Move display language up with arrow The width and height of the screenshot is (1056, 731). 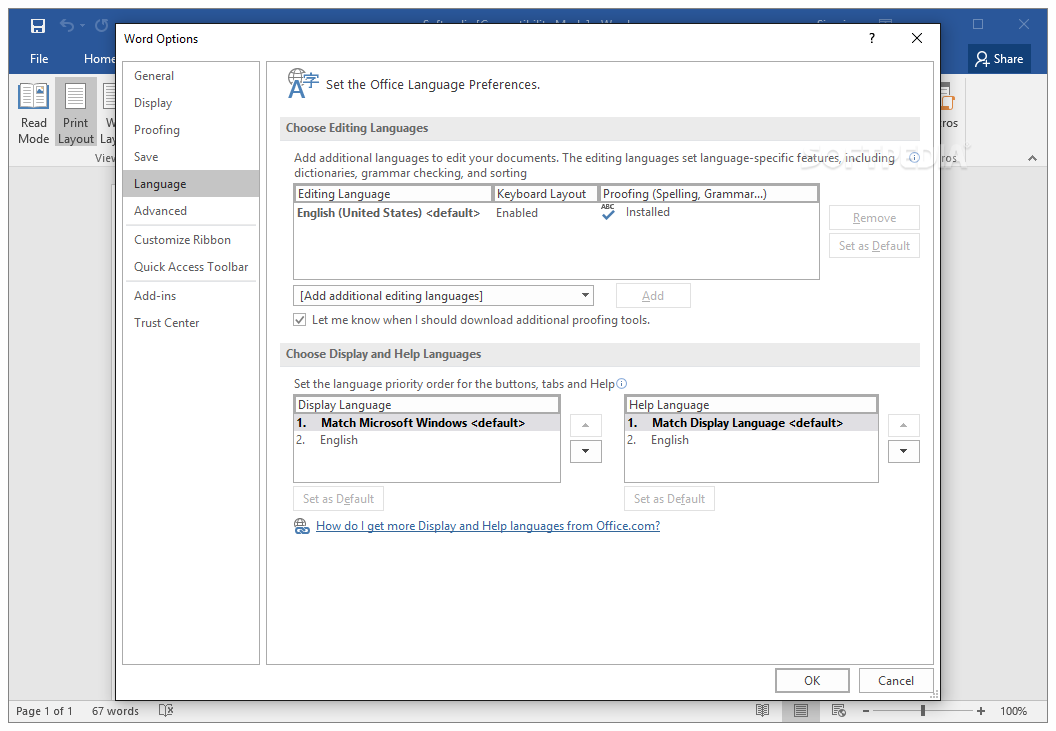pos(586,425)
